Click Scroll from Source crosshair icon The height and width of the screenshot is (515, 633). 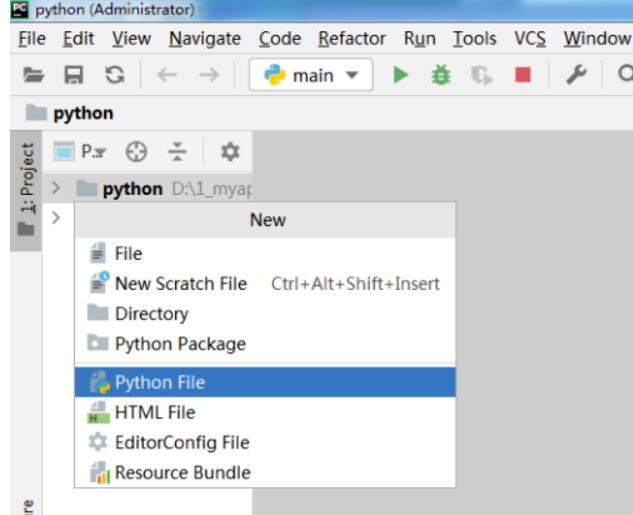136,152
